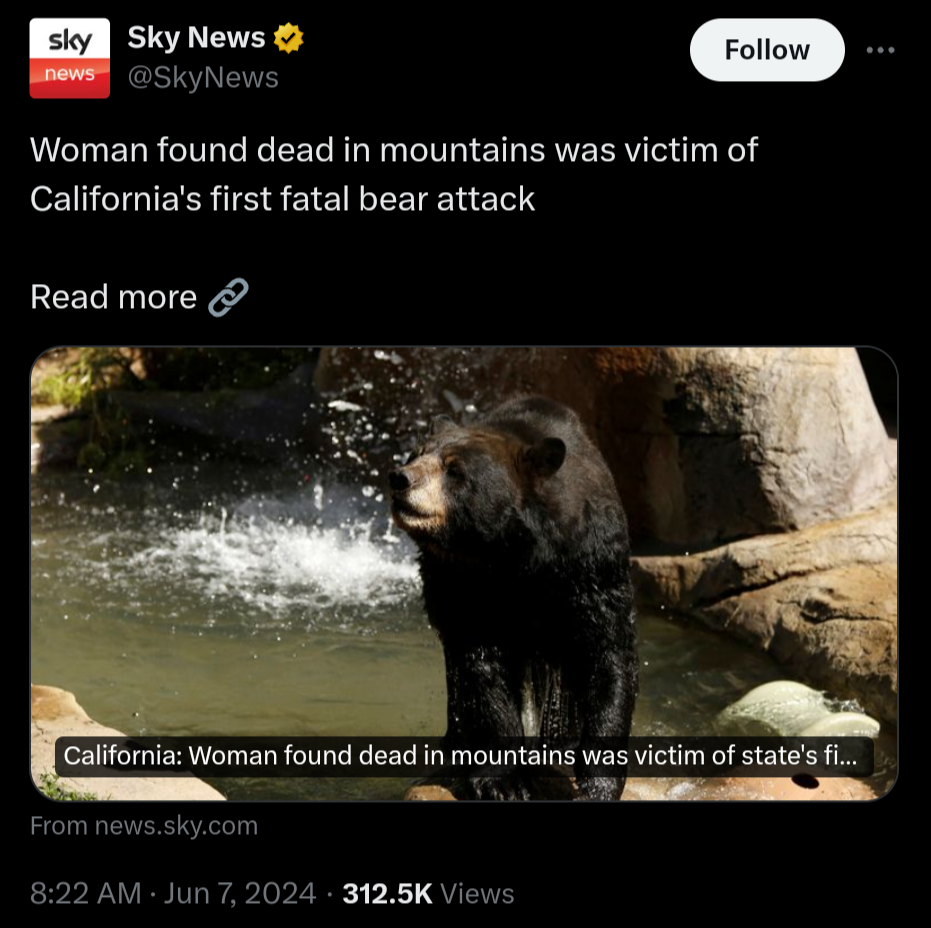
Task: Click the Jun 7, 2024 date
Action: [240, 894]
